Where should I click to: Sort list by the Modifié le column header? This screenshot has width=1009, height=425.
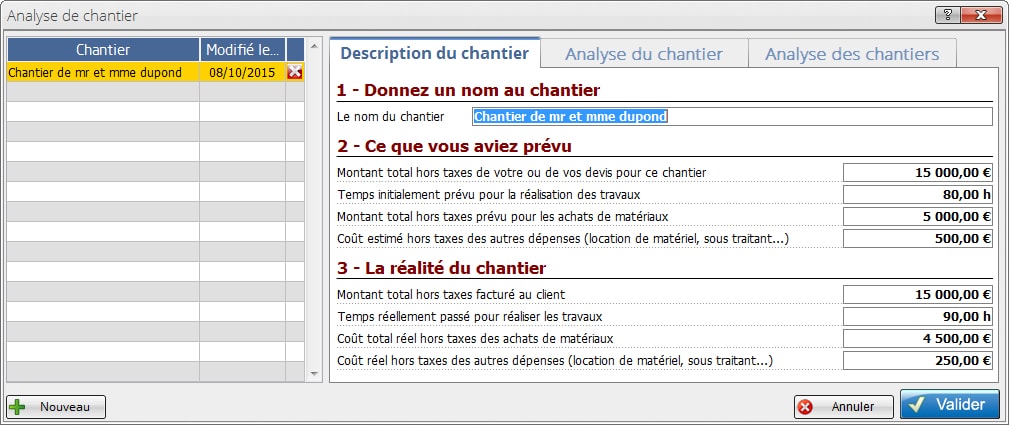(x=242, y=49)
